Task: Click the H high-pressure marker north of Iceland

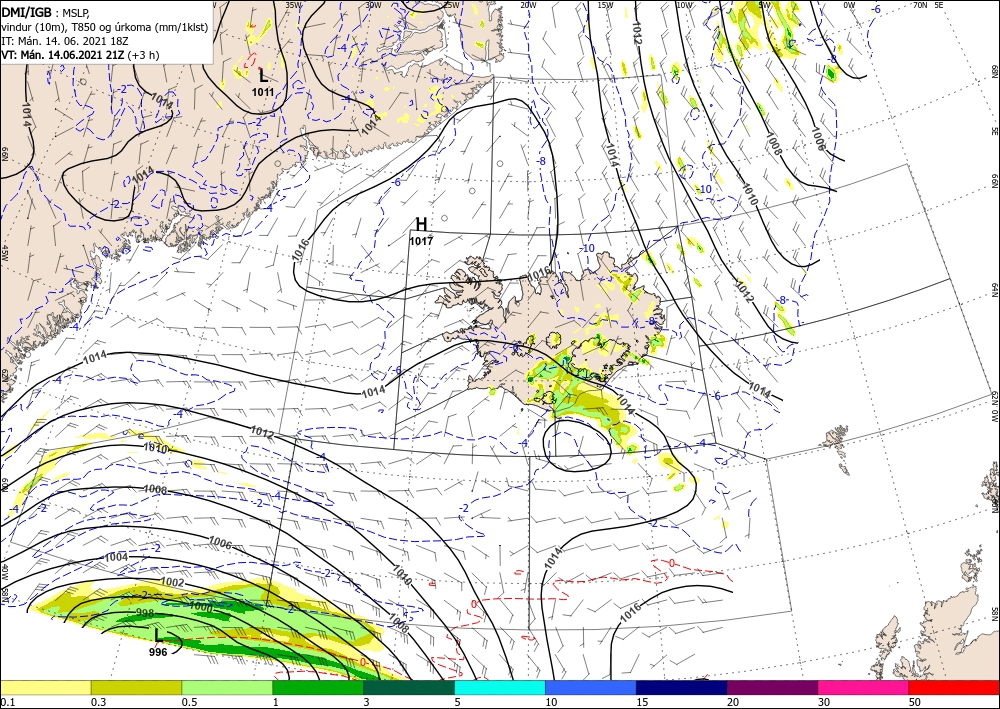Action: pyautogui.click(x=421, y=224)
